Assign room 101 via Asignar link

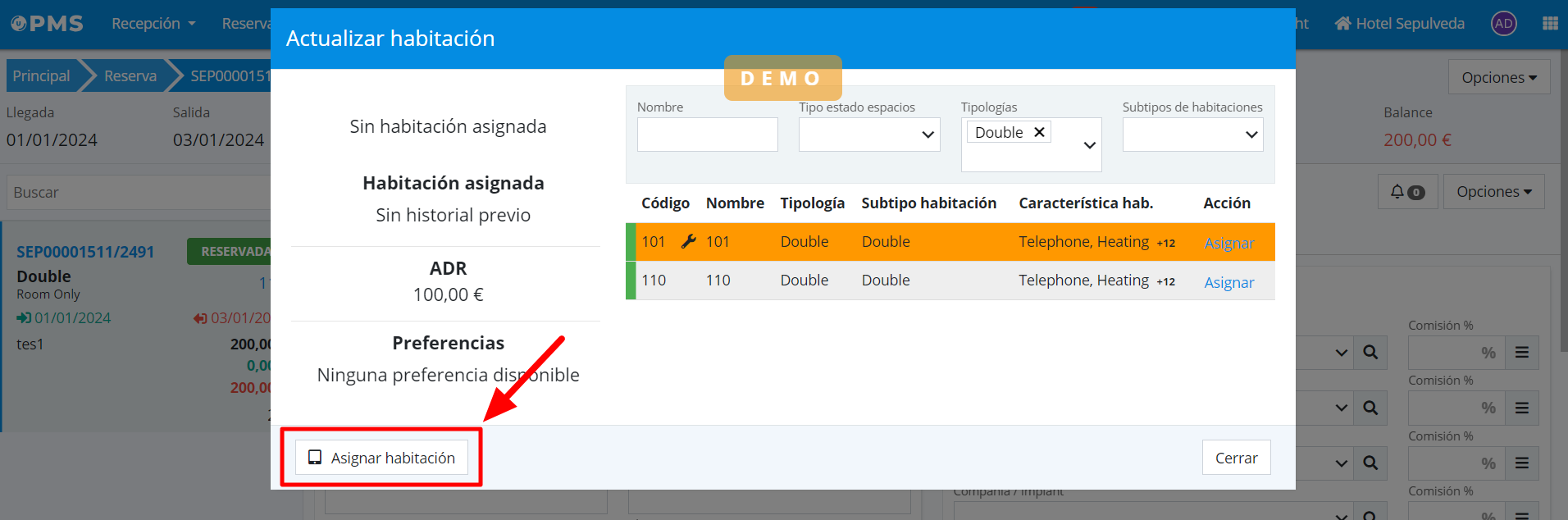click(x=1228, y=243)
